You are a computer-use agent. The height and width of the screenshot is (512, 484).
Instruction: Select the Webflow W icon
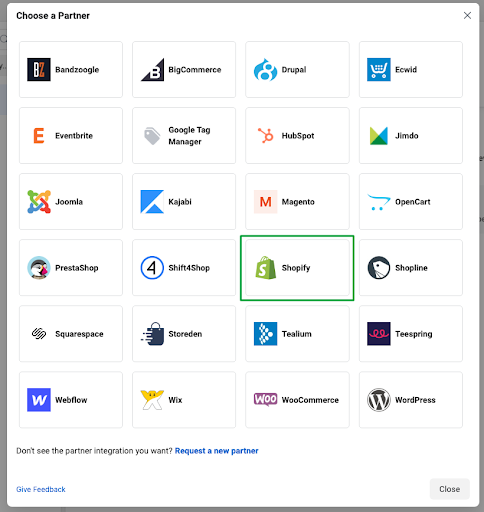(39, 399)
